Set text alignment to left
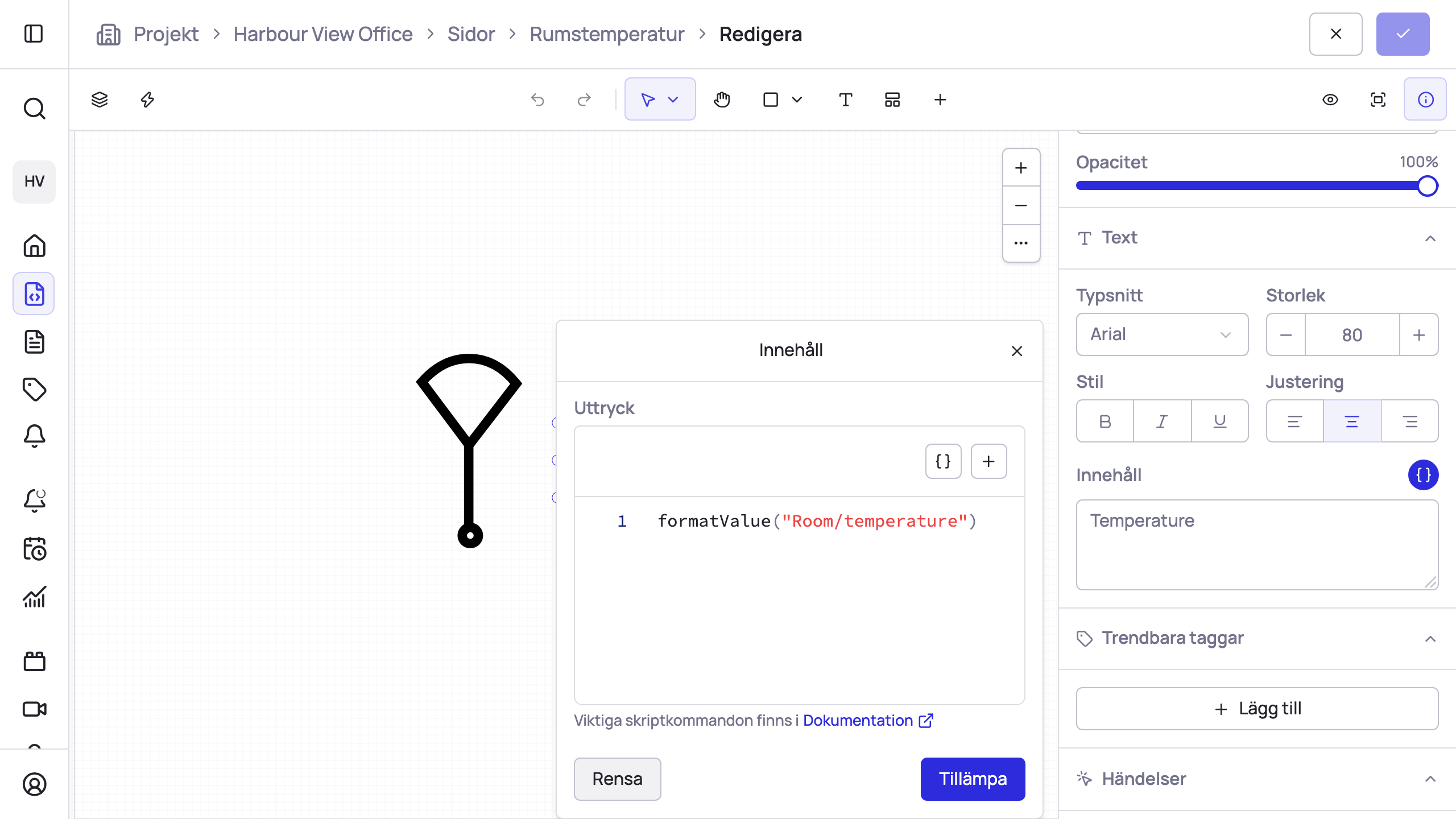Image resolution: width=1456 pixels, height=819 pixels. coord(1295,421)
